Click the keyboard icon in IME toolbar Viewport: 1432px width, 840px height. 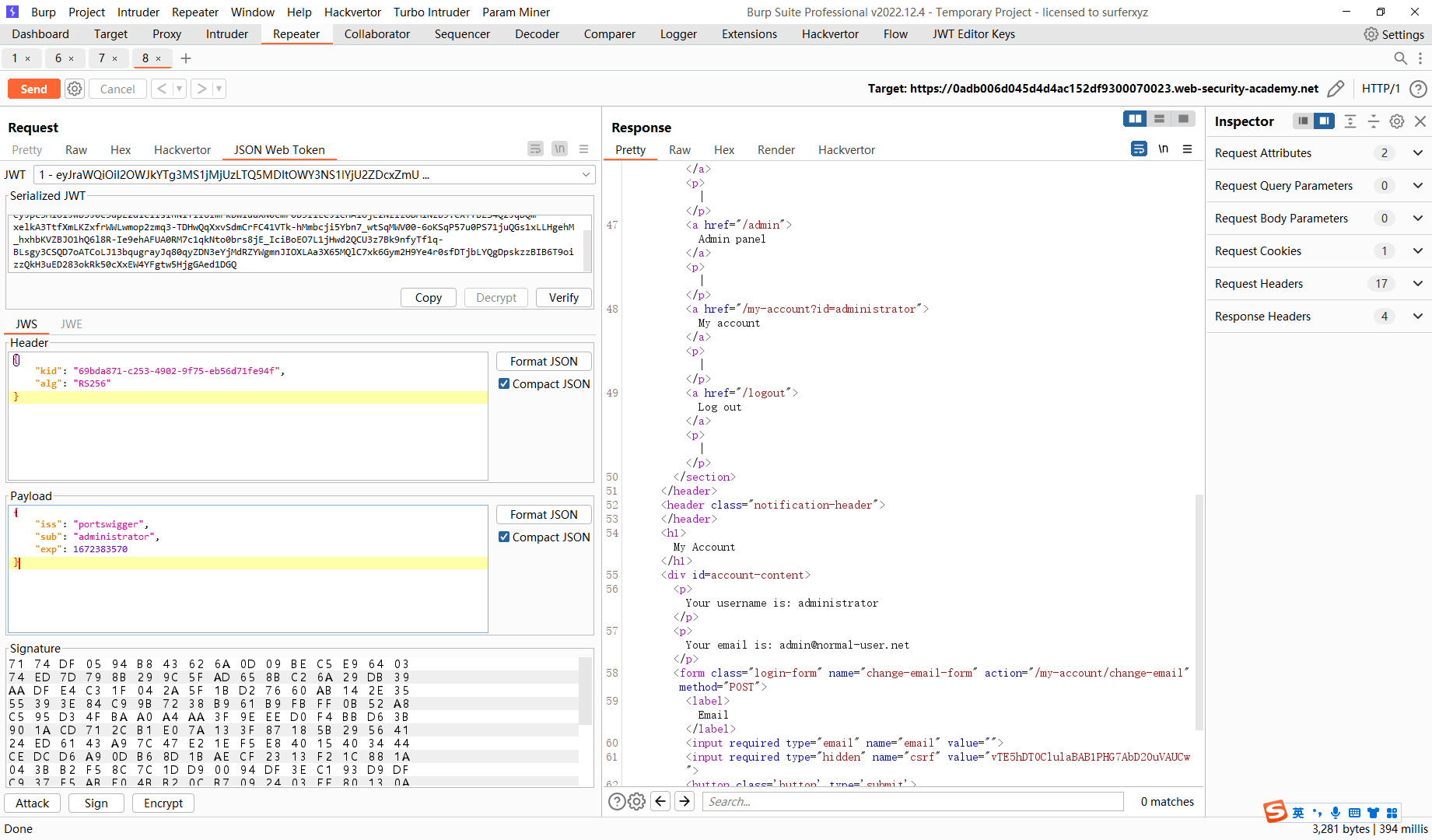click(x=1354, y=813)
